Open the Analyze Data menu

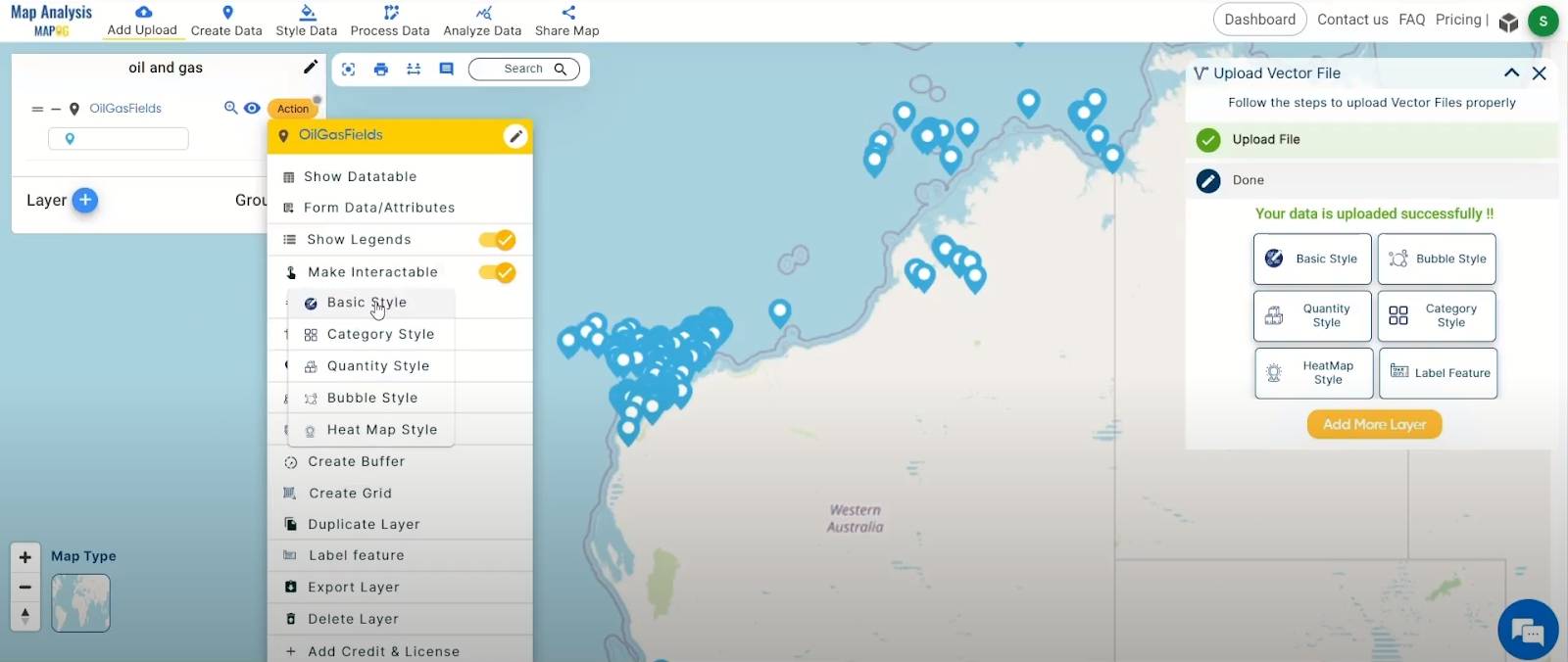[x=482, y=21]
